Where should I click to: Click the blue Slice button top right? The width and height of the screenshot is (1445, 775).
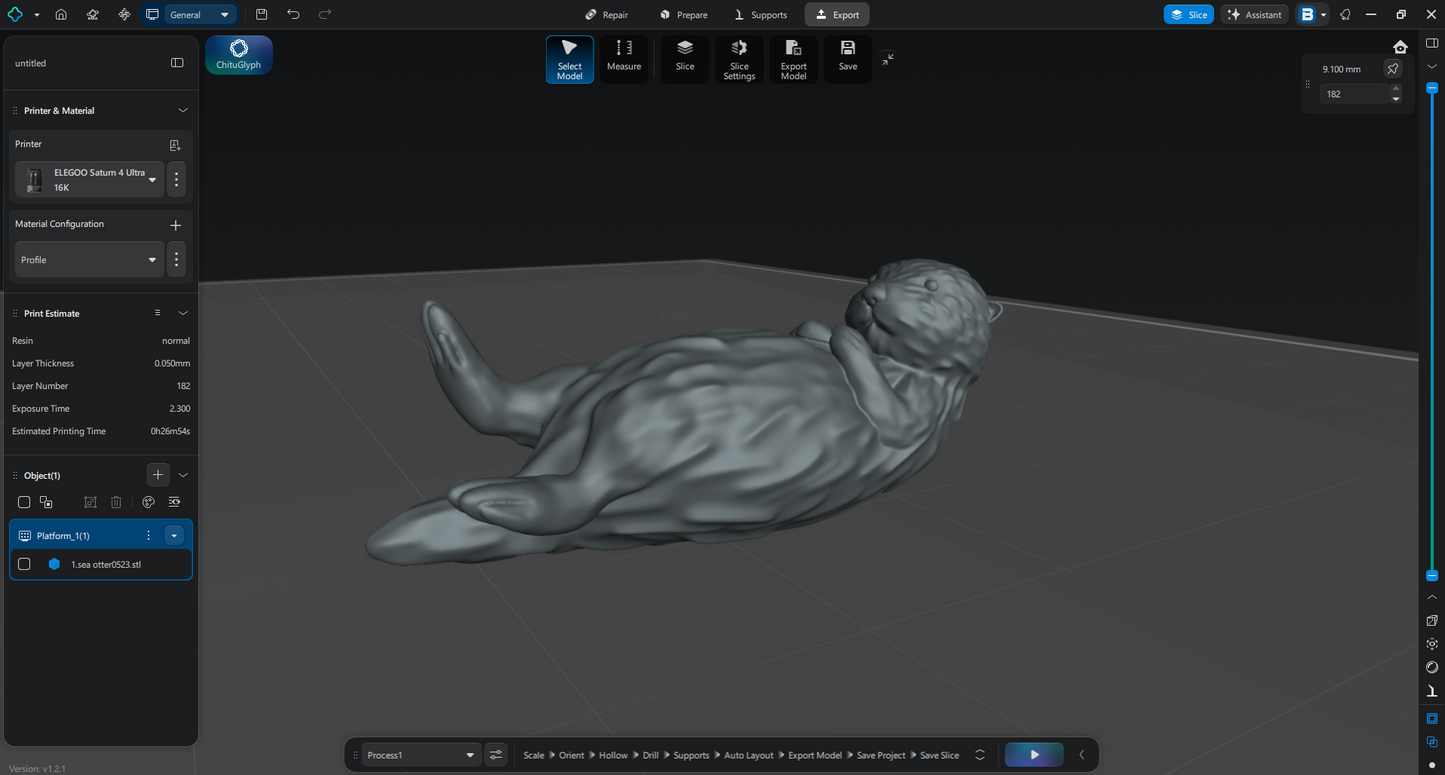click(x=1188, y=15)
